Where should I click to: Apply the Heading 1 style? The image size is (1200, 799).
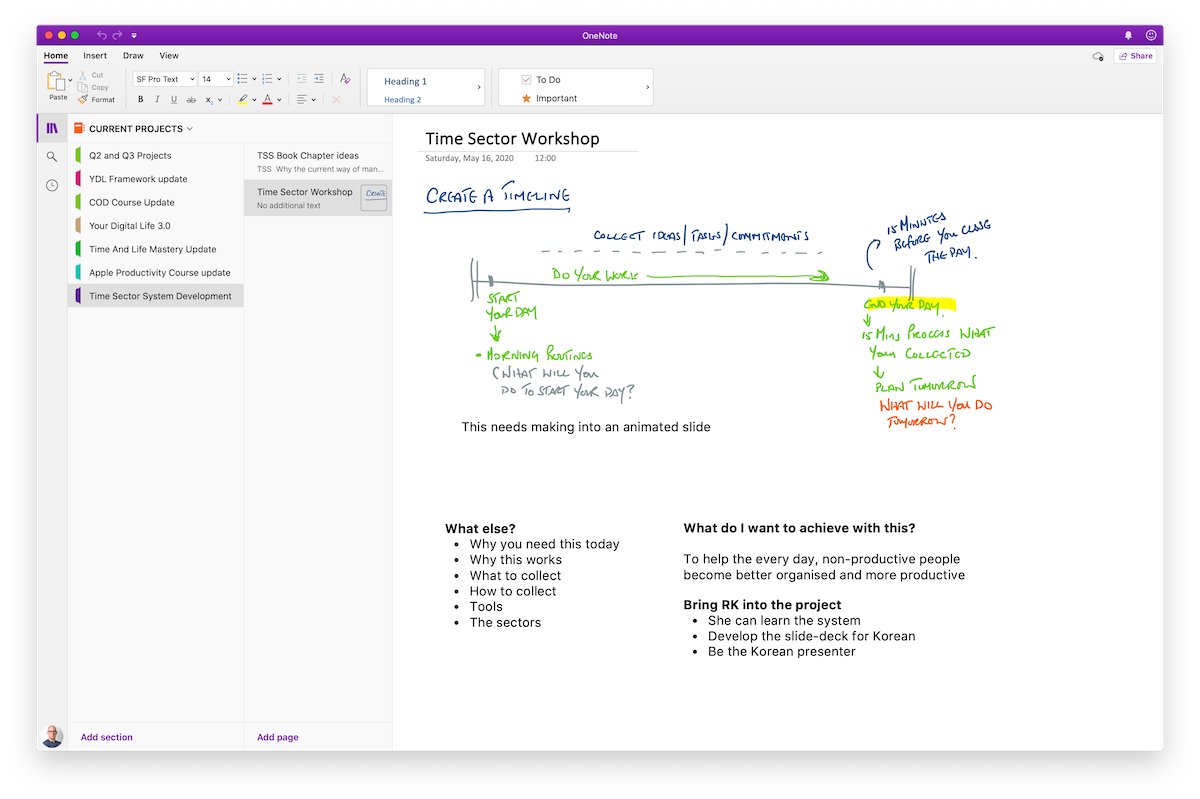[405, 81]
